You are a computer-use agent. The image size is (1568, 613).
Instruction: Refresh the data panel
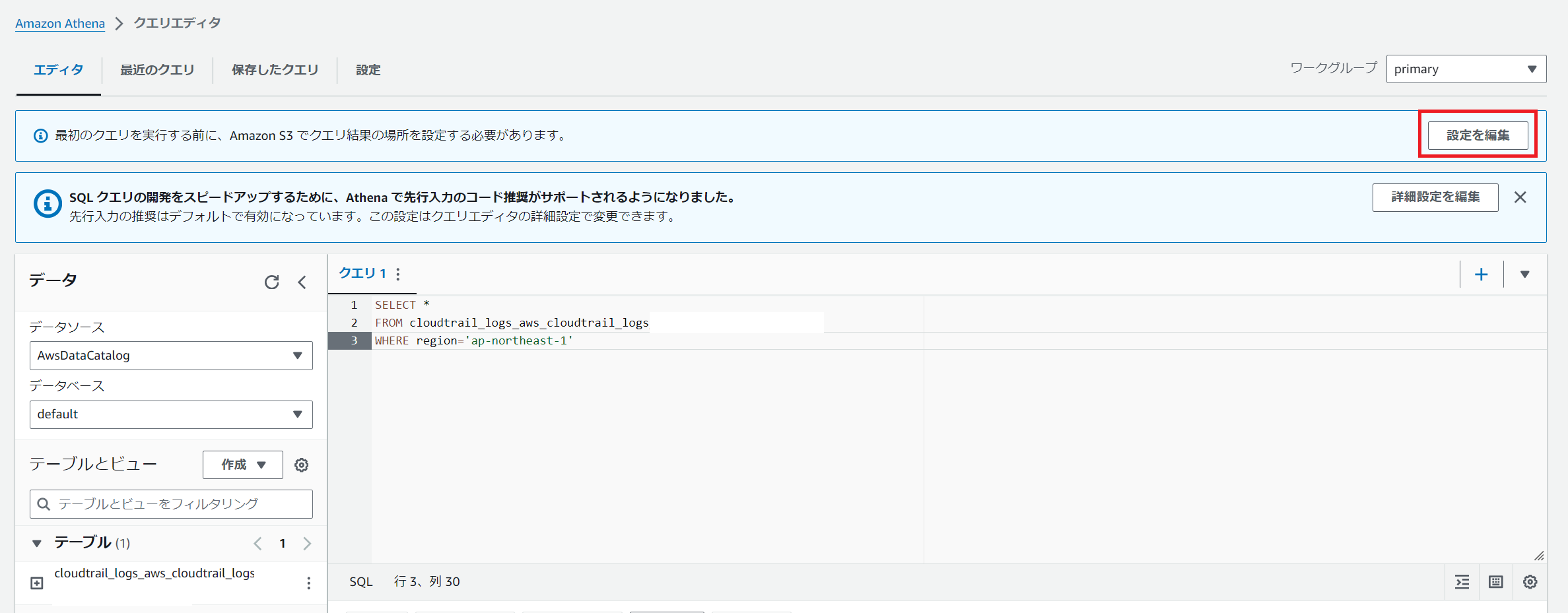tap(271, 282)
